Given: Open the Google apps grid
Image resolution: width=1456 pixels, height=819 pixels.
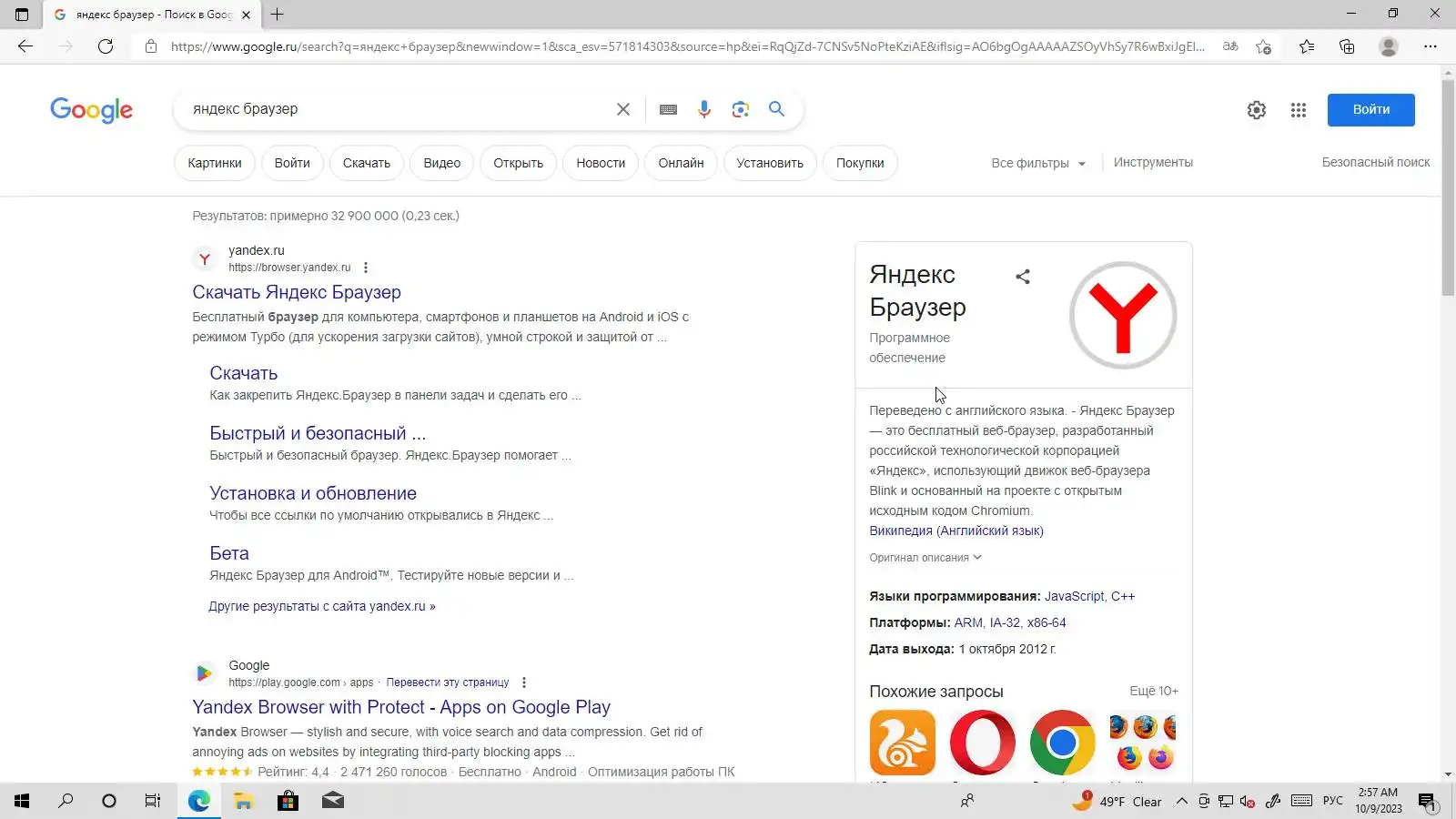Looking at the screenshot, I should [1299, 110].
